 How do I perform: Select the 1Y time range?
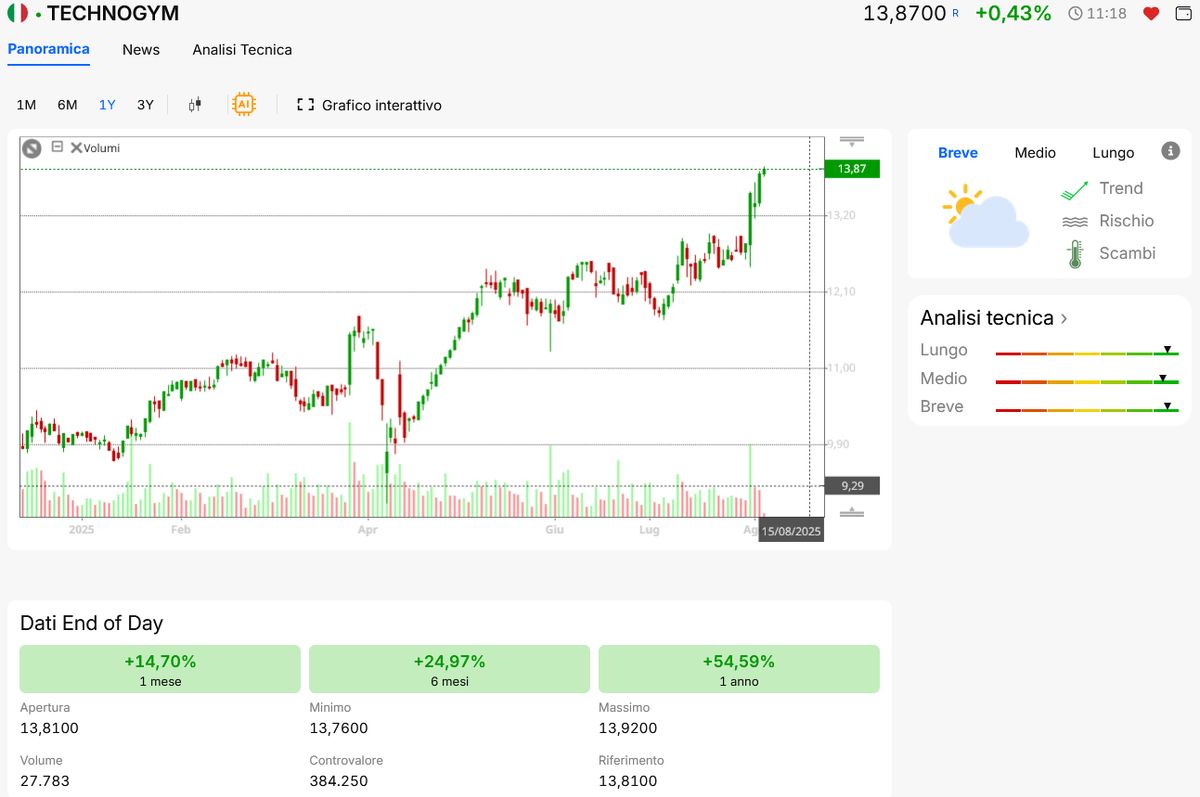pyautogui.click(x=107, y=105)
